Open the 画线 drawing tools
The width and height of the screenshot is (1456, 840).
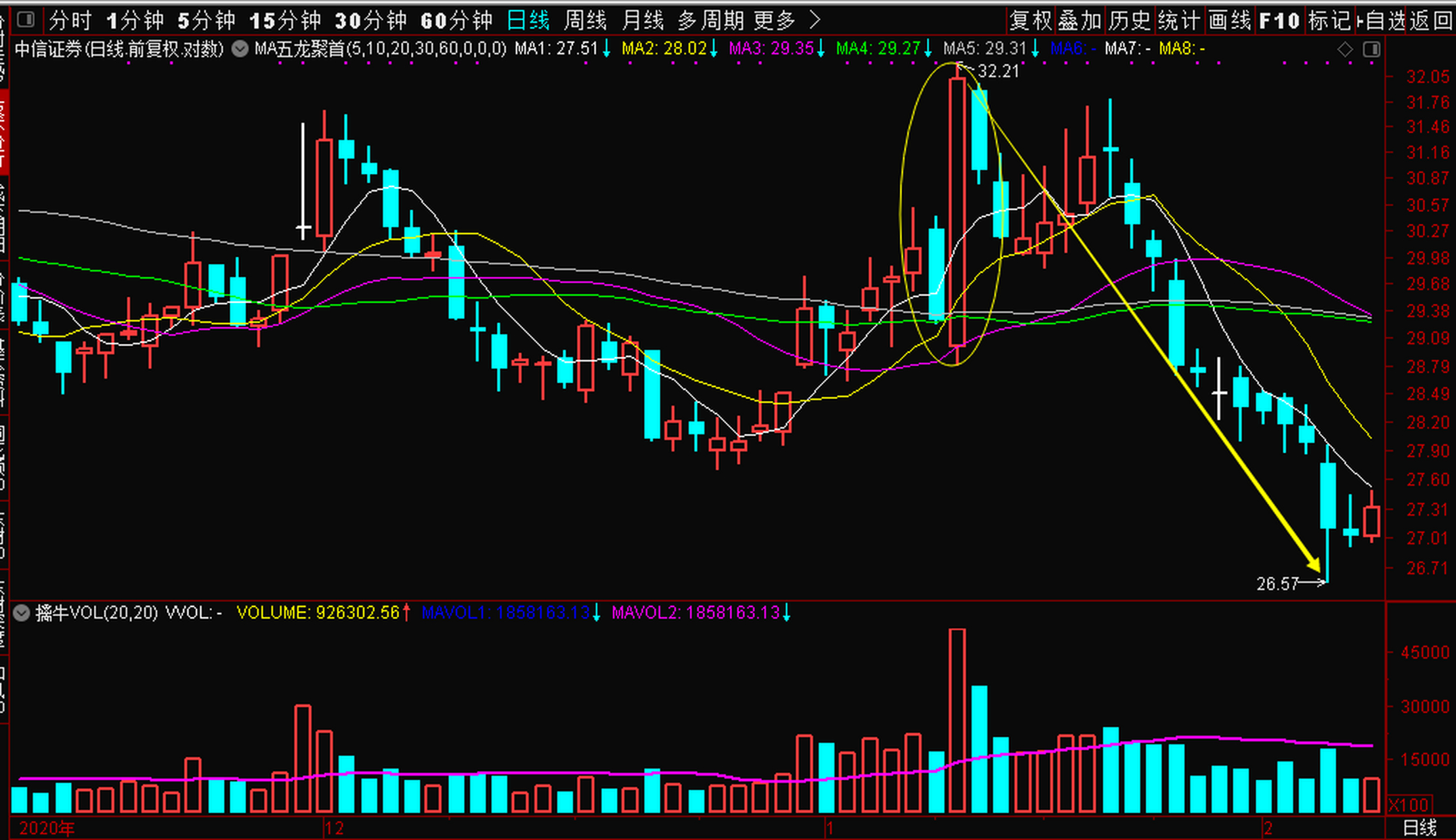[x=1230, y=20]
